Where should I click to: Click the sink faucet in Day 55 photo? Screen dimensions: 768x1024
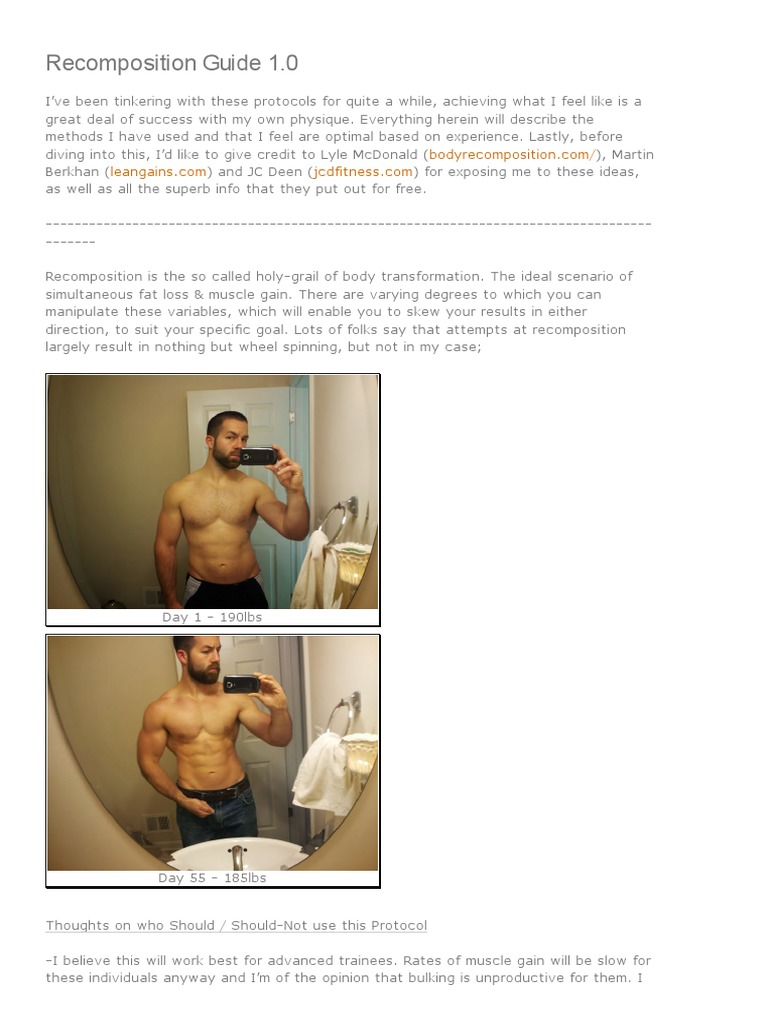pyautogui.click(x=237, y=857)
